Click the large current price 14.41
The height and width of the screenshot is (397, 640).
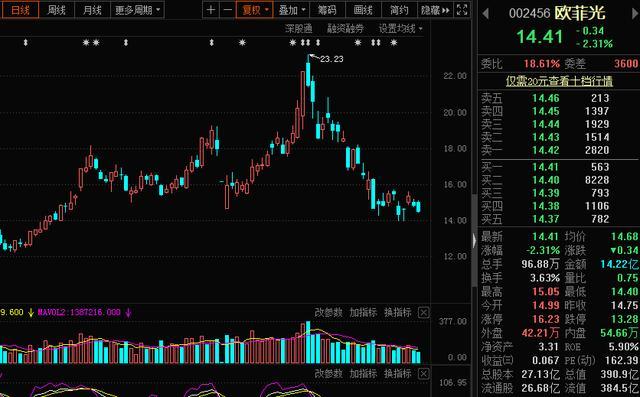tap(540, 37)
